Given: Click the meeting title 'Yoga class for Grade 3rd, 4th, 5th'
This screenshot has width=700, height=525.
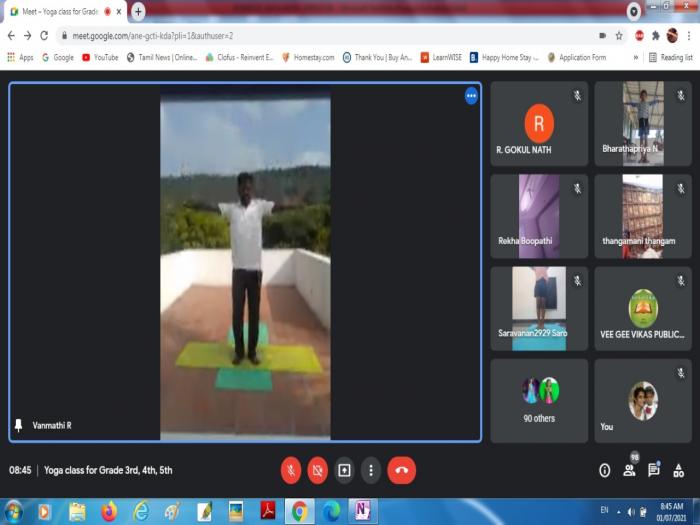Looking at the screenshot, I should click(x=108, y=470).
